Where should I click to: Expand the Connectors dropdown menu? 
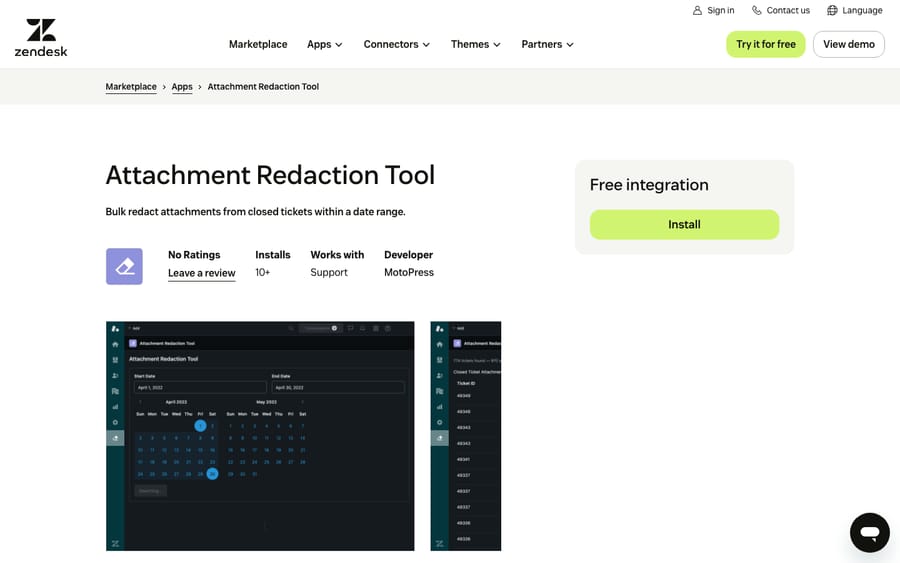coord(397,44)
